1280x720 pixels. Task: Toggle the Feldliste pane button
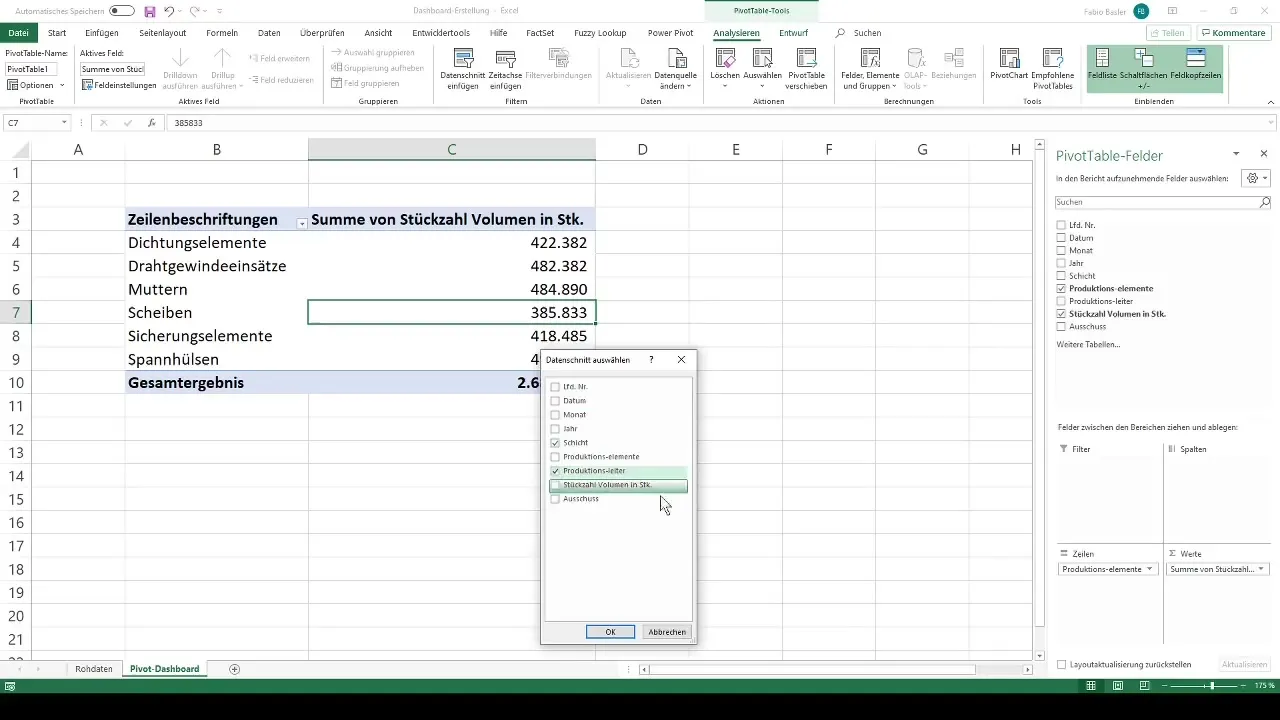(1102, 66)
